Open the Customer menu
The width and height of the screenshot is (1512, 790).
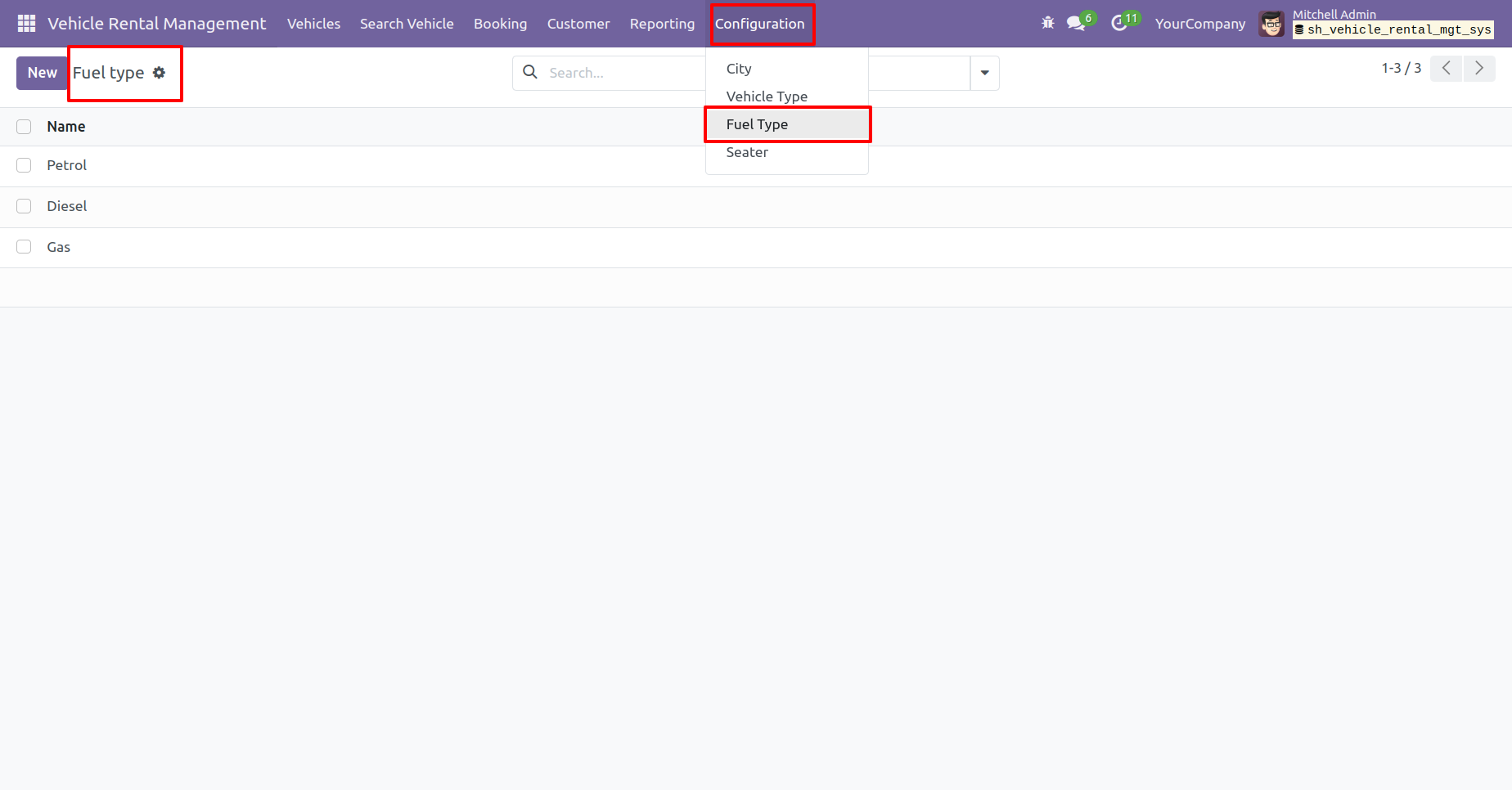578,24
